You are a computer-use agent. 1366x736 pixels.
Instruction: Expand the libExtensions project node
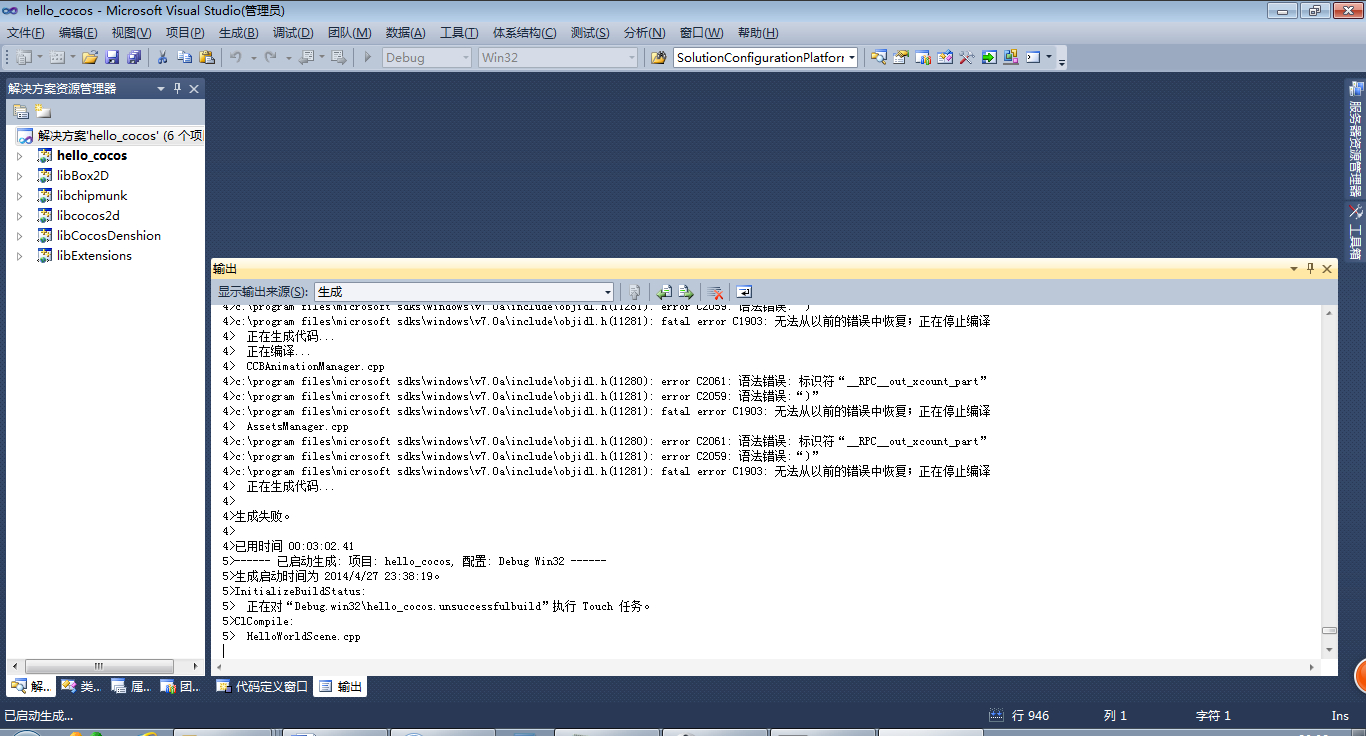19,256
